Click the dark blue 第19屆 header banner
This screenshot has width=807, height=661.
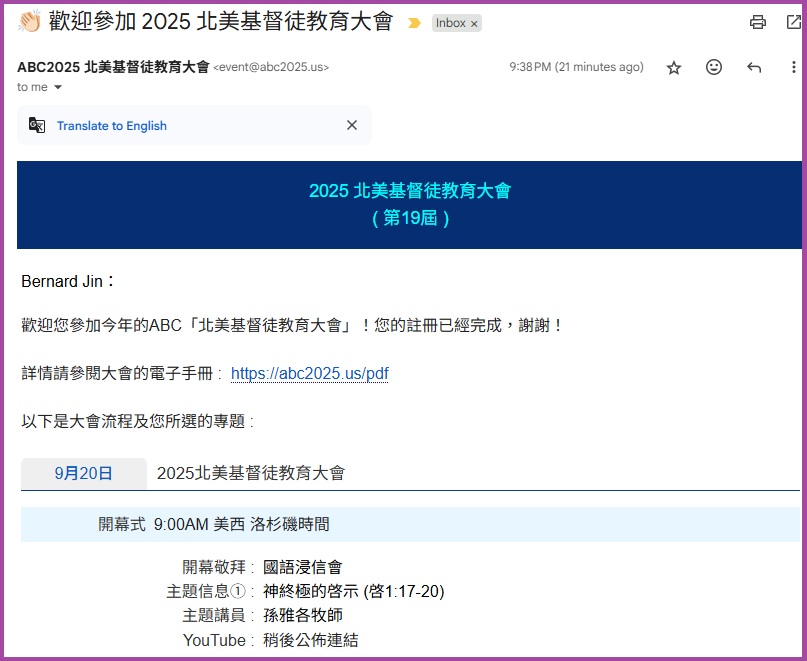(410, 204)
